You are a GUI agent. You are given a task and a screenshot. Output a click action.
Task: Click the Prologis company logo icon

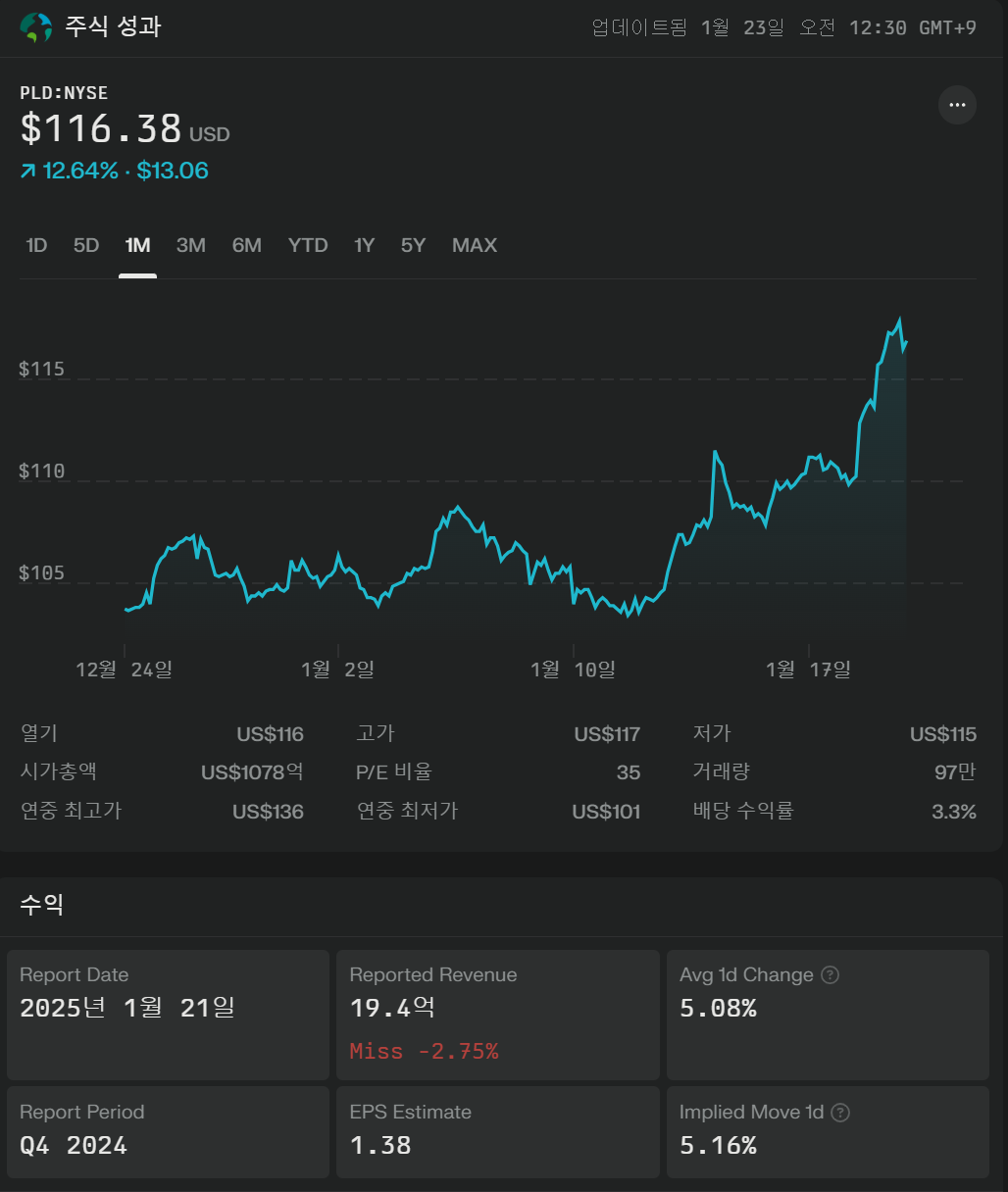click(36, 27)
